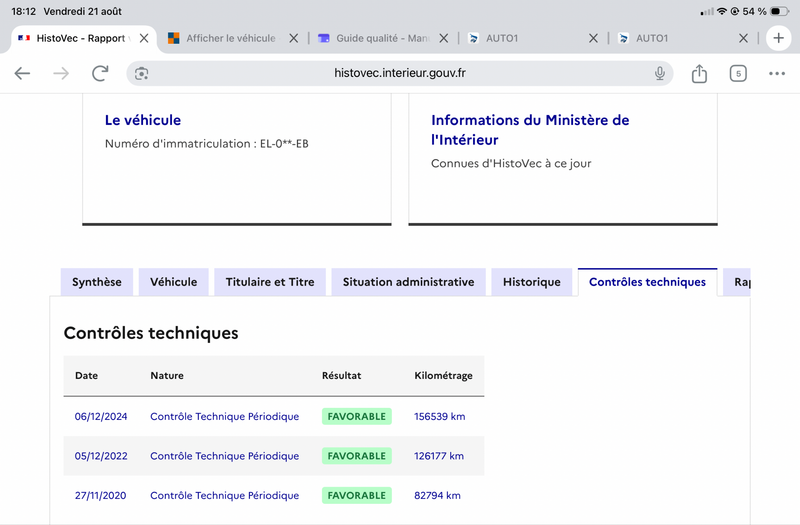Switch to the Guide qualité browser tab

coord(383,38)
